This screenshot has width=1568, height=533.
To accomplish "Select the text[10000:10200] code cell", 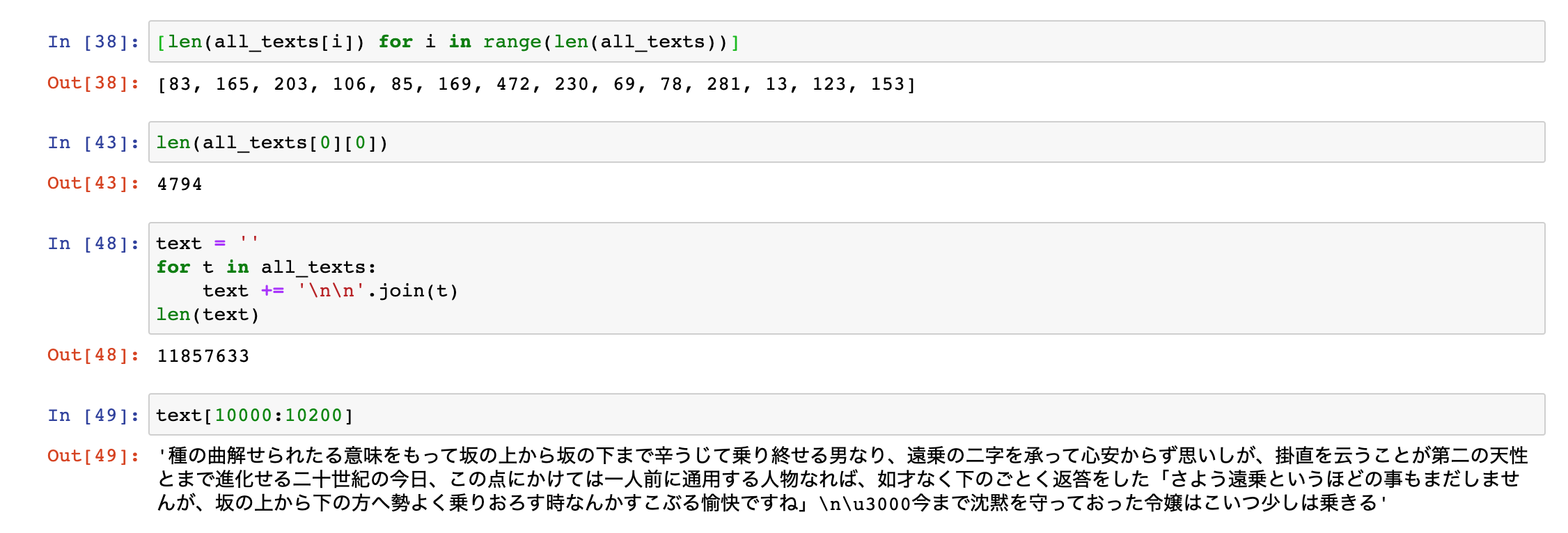I will pos(847,415).
